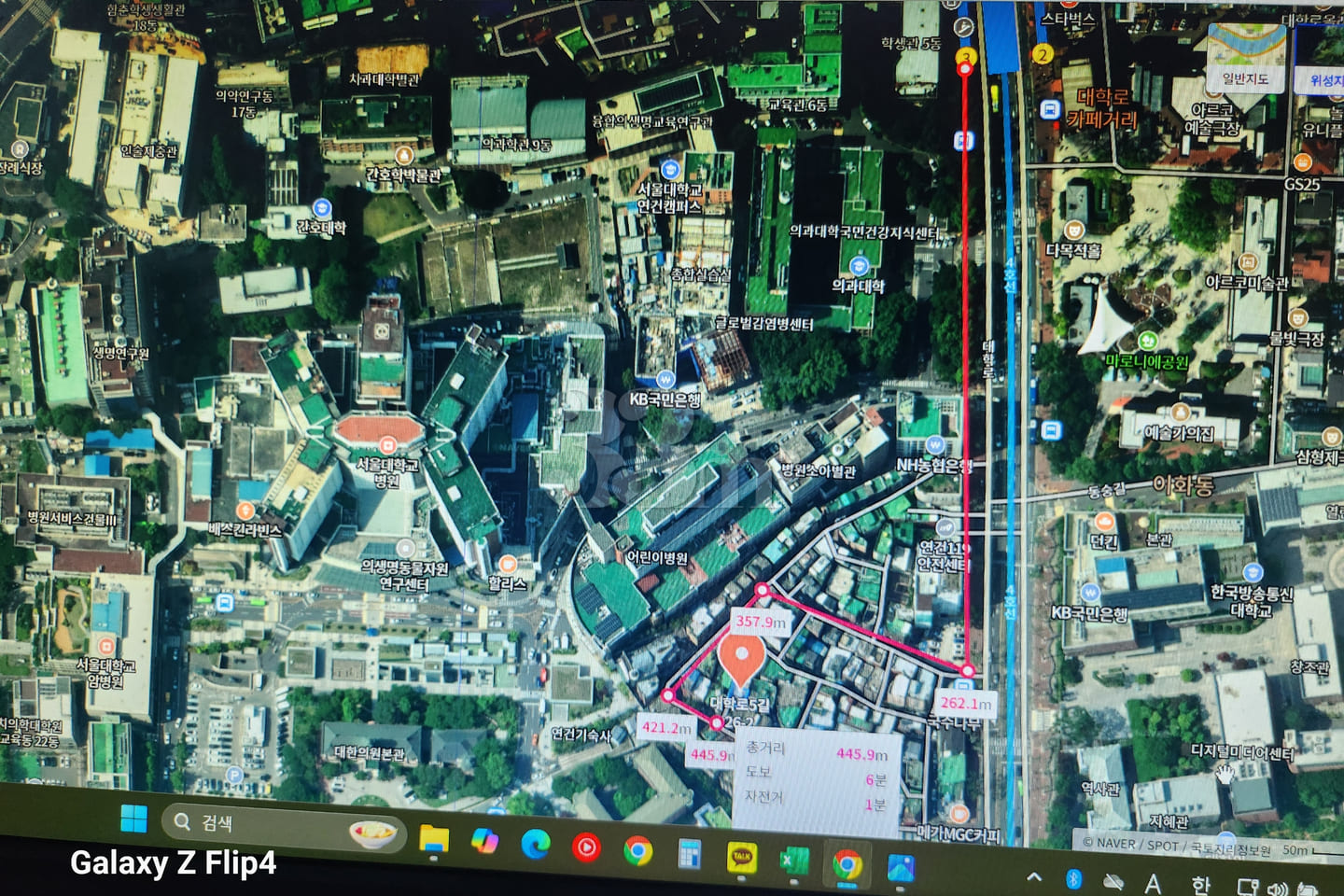Screen dimensions: 1344x896
Task: Open the Windows Start menu
Action: [x=133, y=819]
